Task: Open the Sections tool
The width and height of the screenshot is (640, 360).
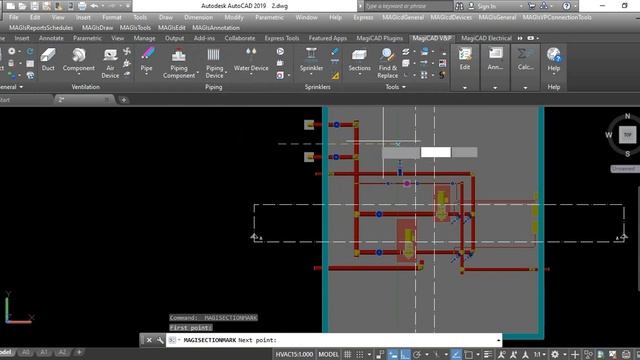Action: click(360, 60)
